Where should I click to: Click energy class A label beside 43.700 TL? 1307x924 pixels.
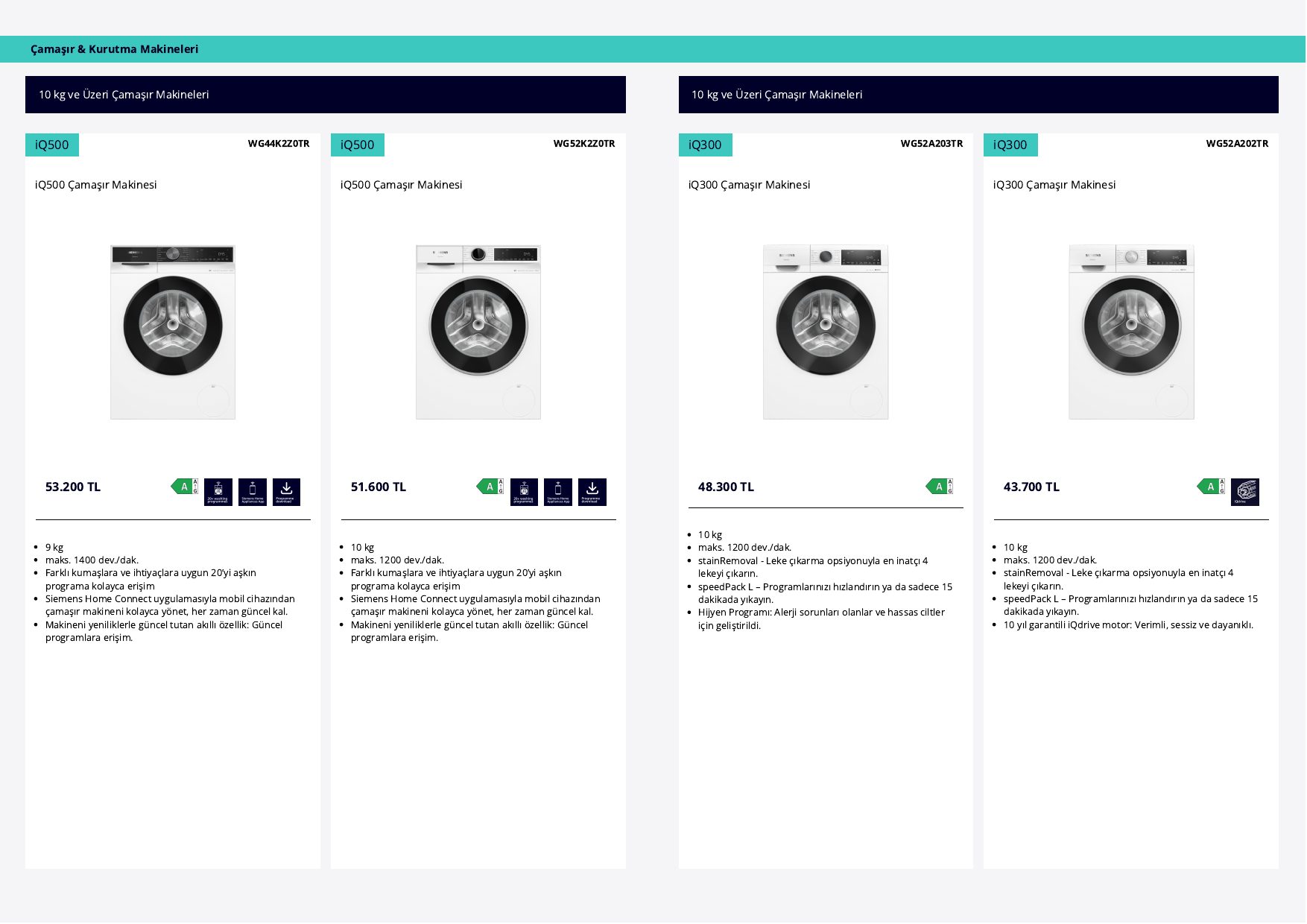tap(1211, 487)
